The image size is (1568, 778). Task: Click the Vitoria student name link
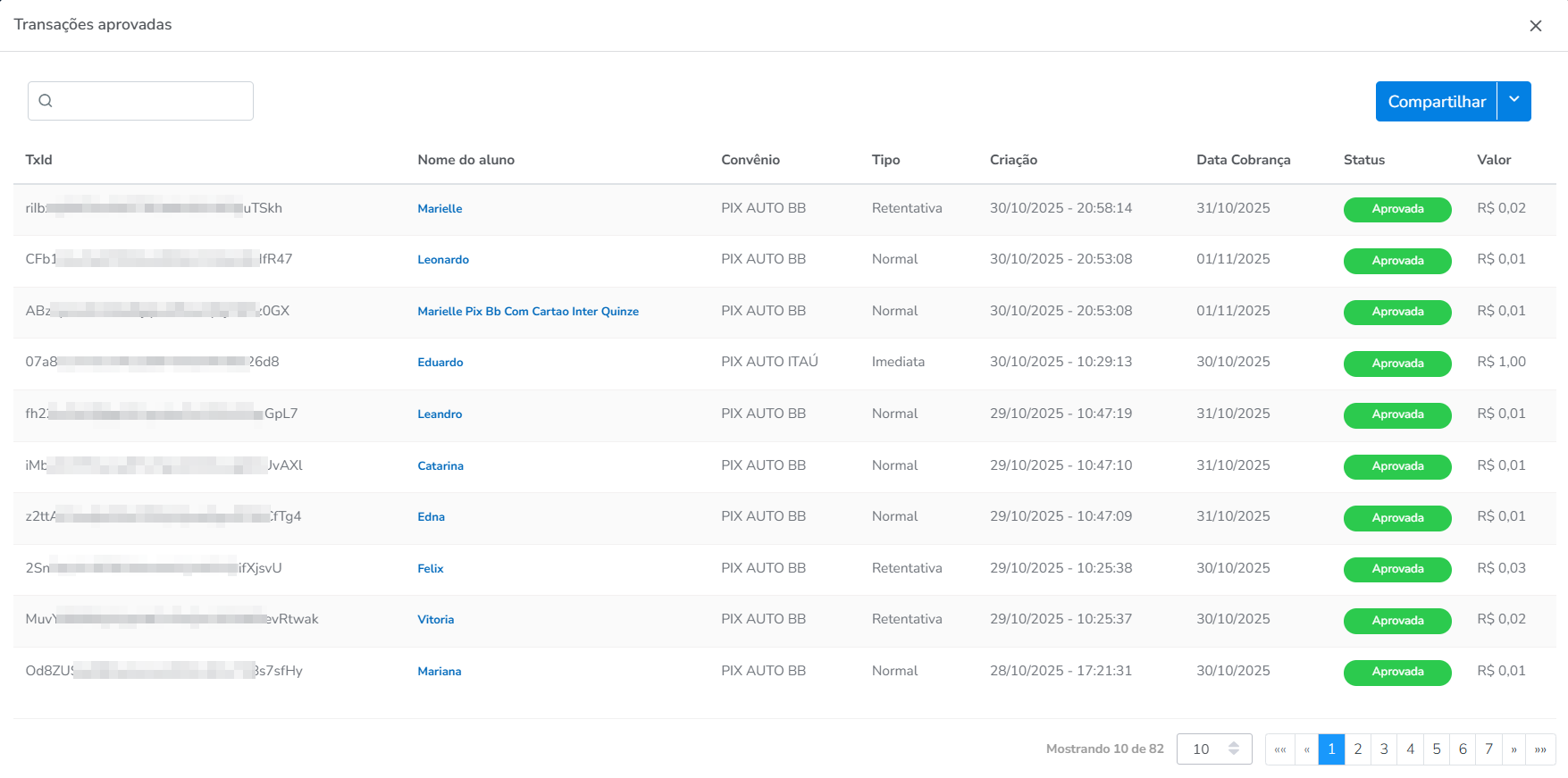(x=435, y=620)
